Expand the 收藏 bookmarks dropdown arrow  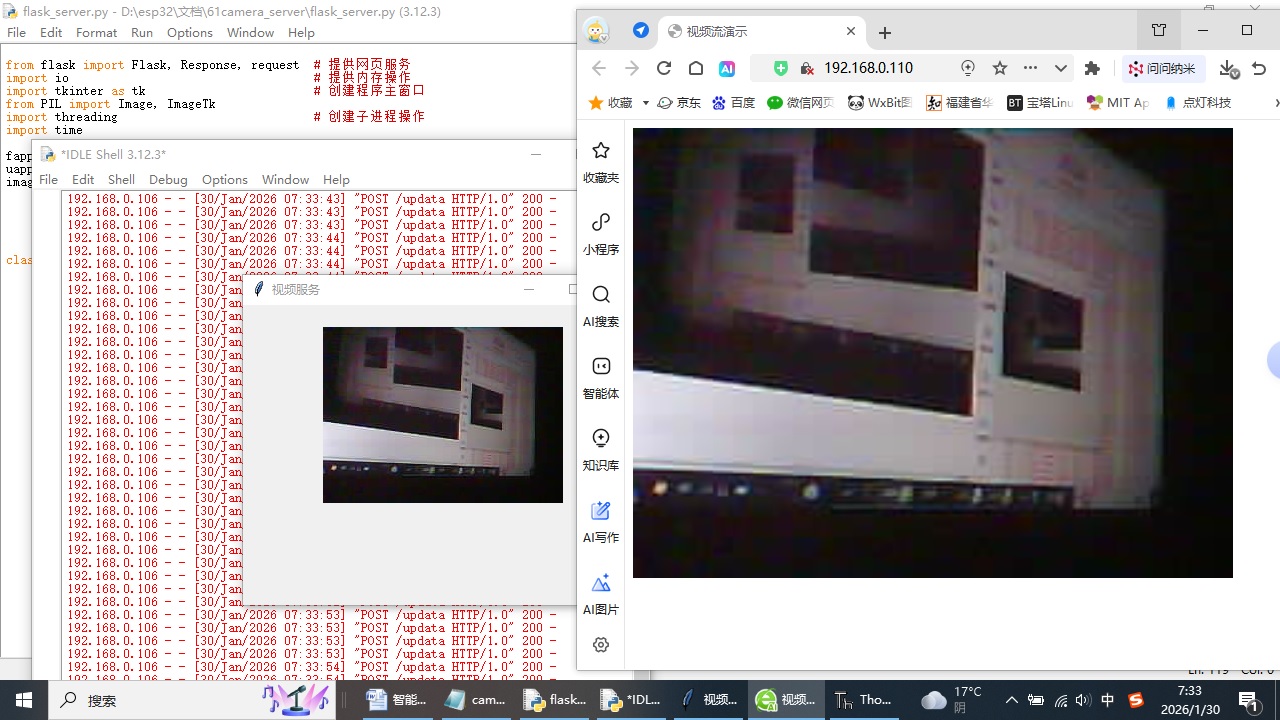click(x=646, y=103)
